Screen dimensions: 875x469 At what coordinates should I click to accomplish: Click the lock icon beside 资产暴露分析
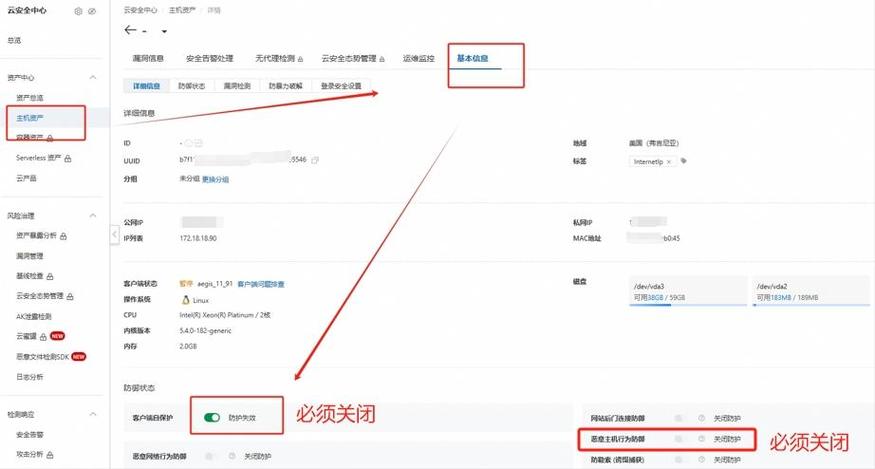pos(63,236)
